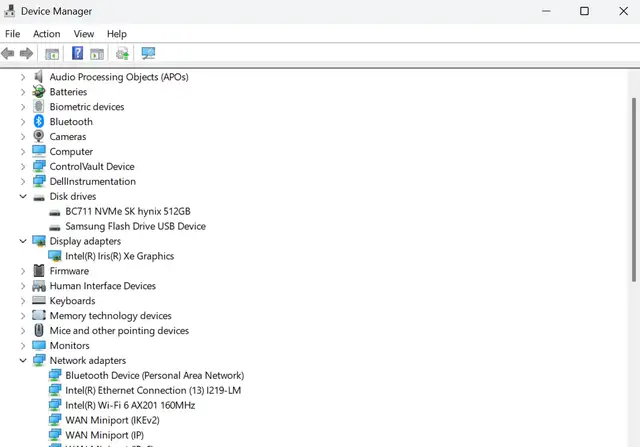Click the Back arrow toolbar icon
640x447 pixels.
[8, 53]
